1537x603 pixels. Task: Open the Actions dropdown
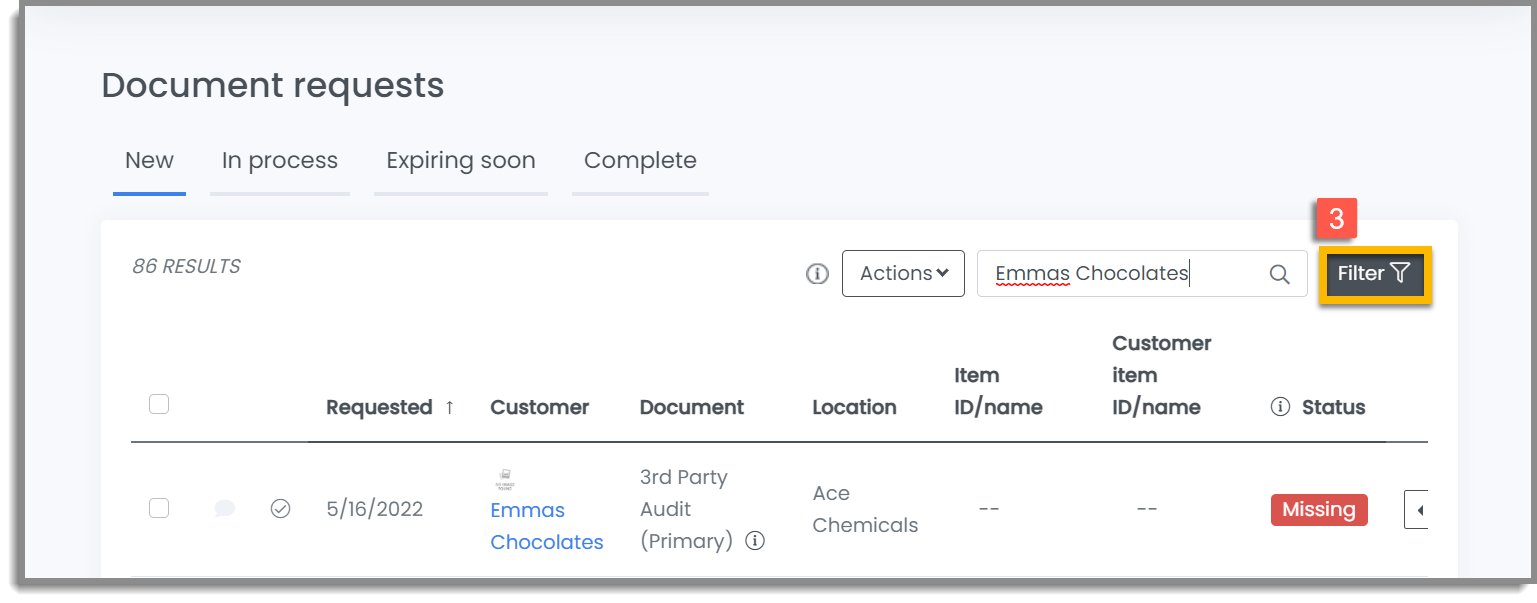[903, 273]
